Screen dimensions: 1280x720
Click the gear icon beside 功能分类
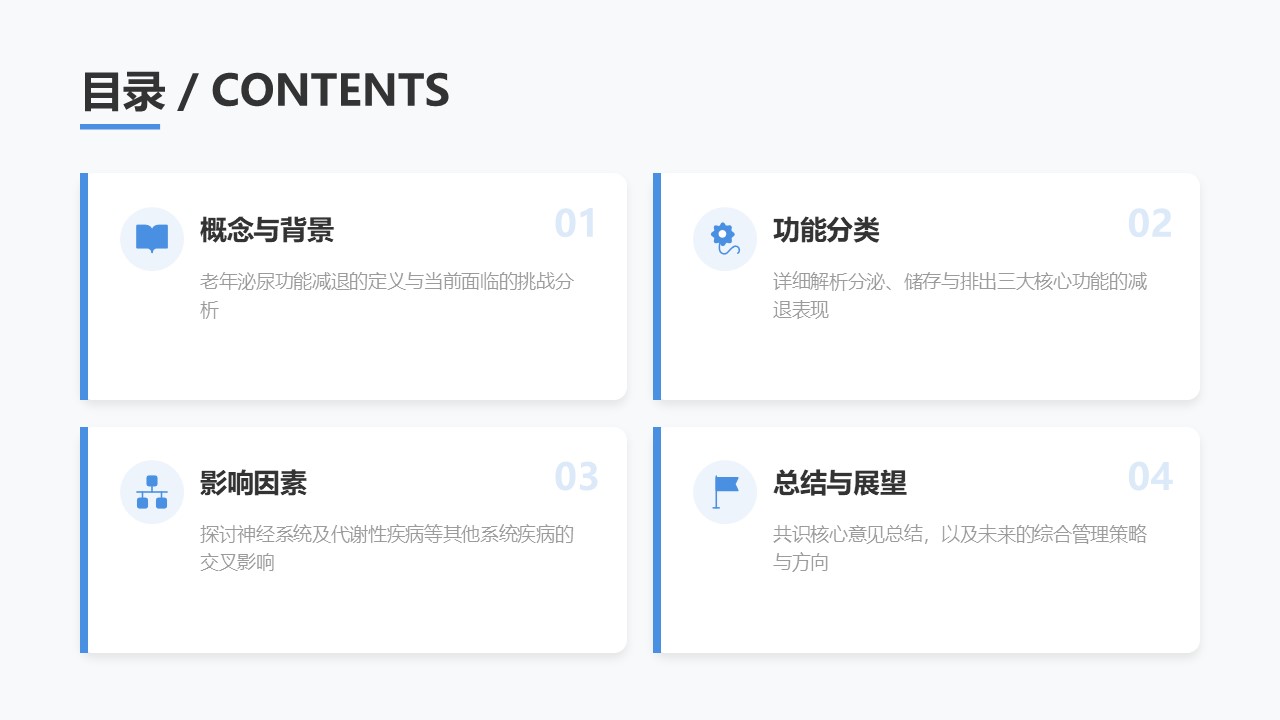click(724, 238)
